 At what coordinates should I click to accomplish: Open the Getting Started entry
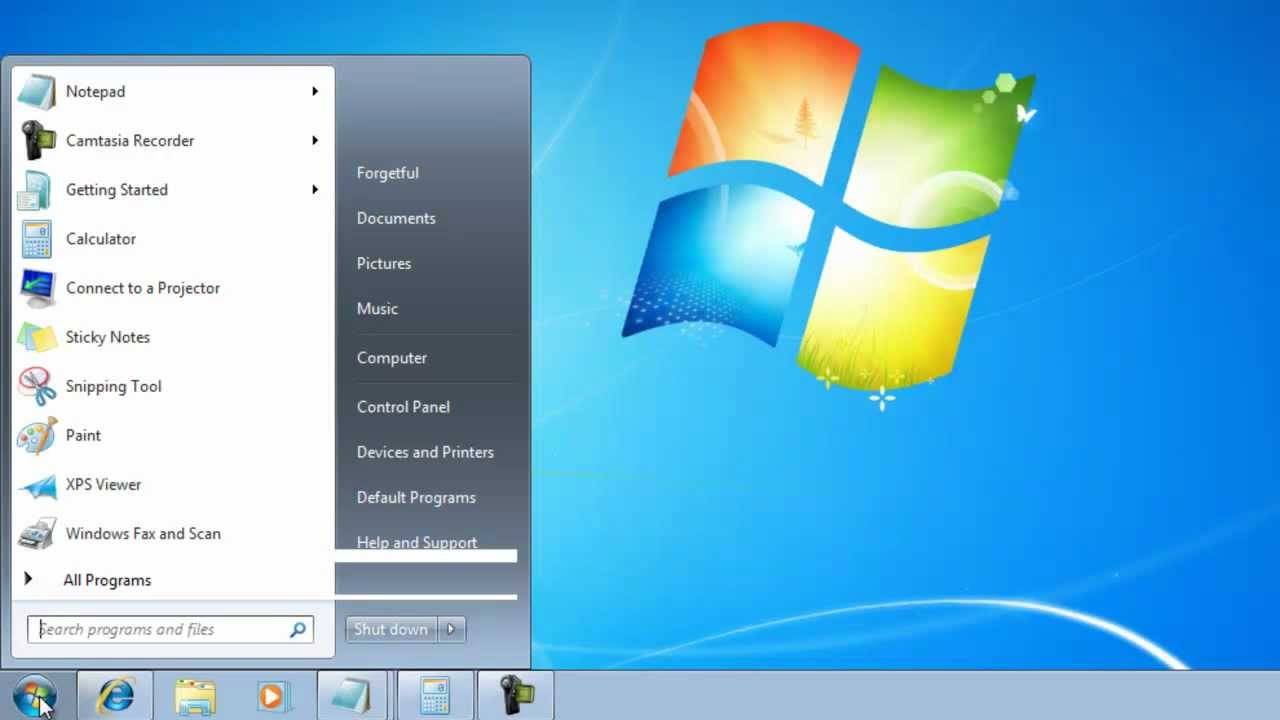coord(172,189)
